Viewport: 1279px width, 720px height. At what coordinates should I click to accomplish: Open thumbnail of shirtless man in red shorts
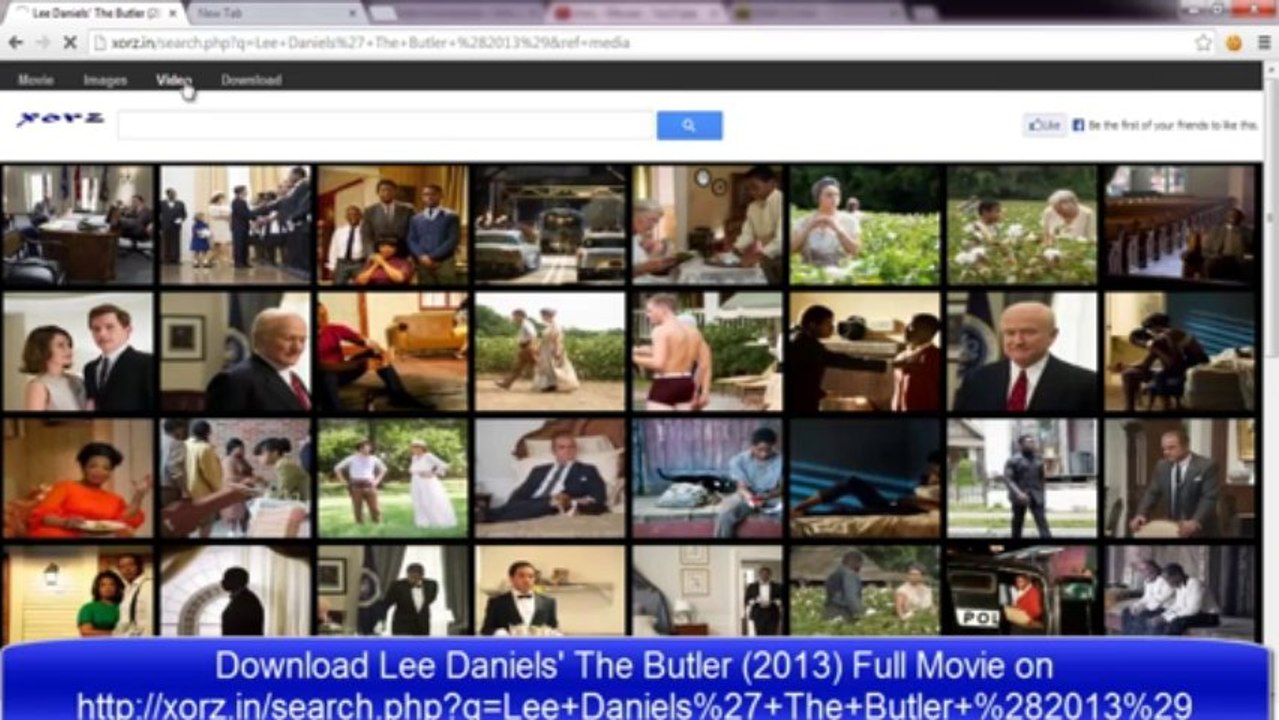tap(708, 351)
